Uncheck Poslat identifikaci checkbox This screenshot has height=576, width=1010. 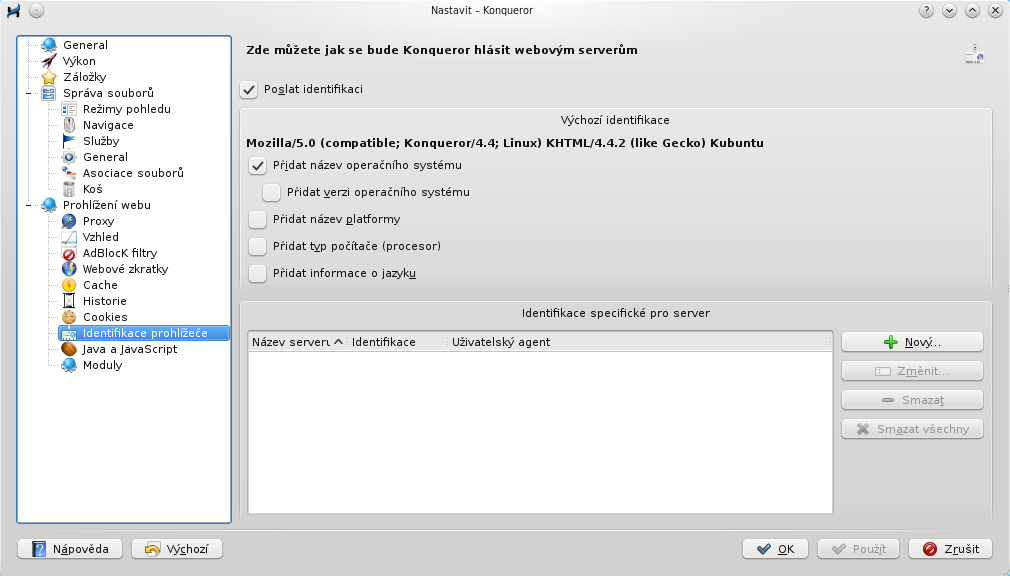[x=249, y=90]
